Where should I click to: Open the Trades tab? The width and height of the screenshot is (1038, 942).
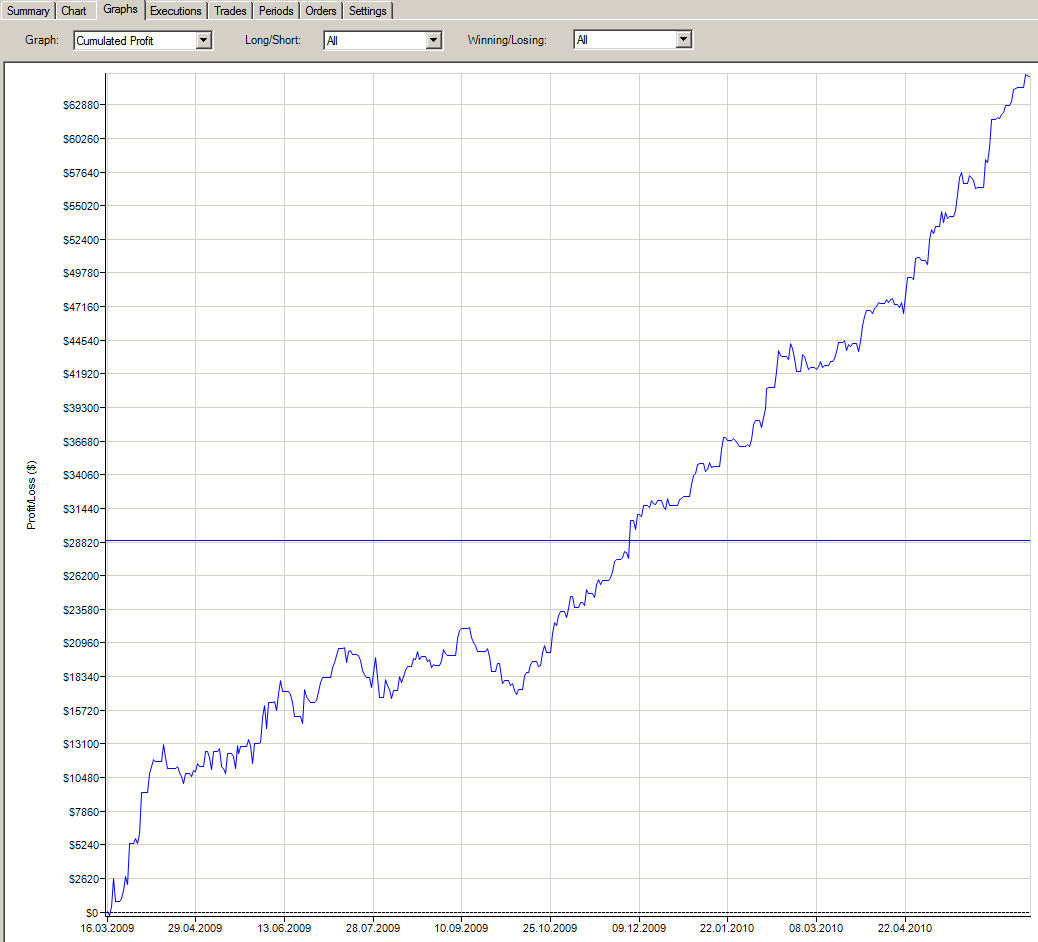coord(230,11)
